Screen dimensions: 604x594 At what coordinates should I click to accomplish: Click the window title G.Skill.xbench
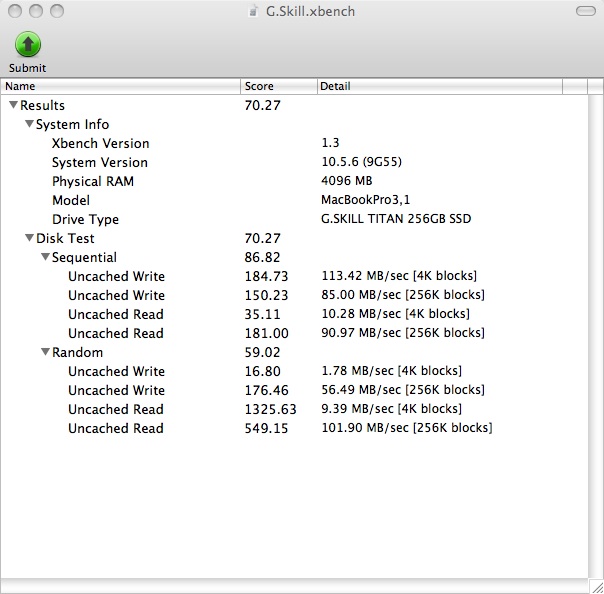click(310, 12)
